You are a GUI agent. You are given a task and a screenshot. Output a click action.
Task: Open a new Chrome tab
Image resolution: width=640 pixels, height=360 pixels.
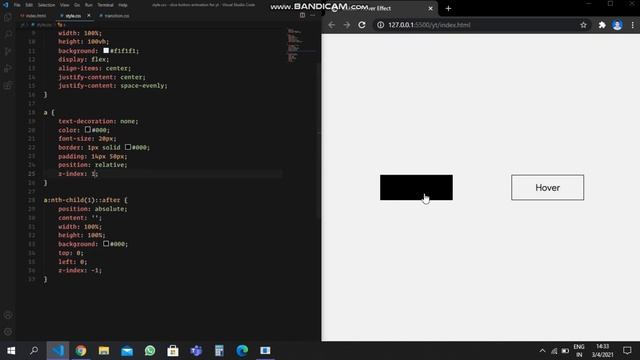[448, 8]
